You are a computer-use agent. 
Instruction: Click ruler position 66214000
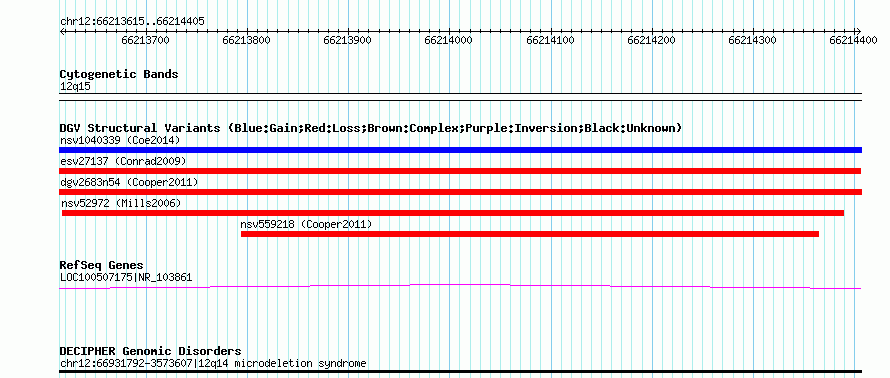tap(448, 40)
